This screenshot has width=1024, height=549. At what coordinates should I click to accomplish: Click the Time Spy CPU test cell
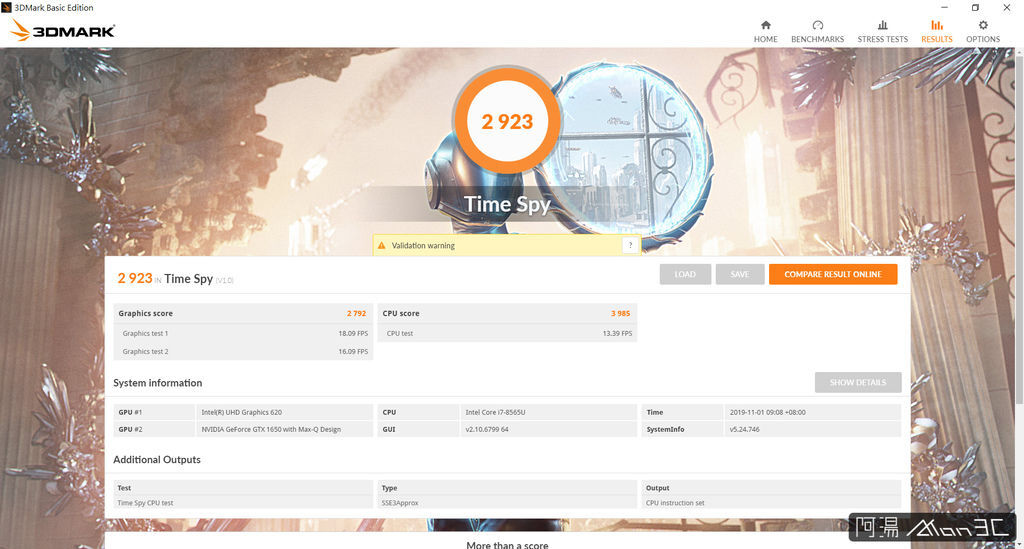243,503
